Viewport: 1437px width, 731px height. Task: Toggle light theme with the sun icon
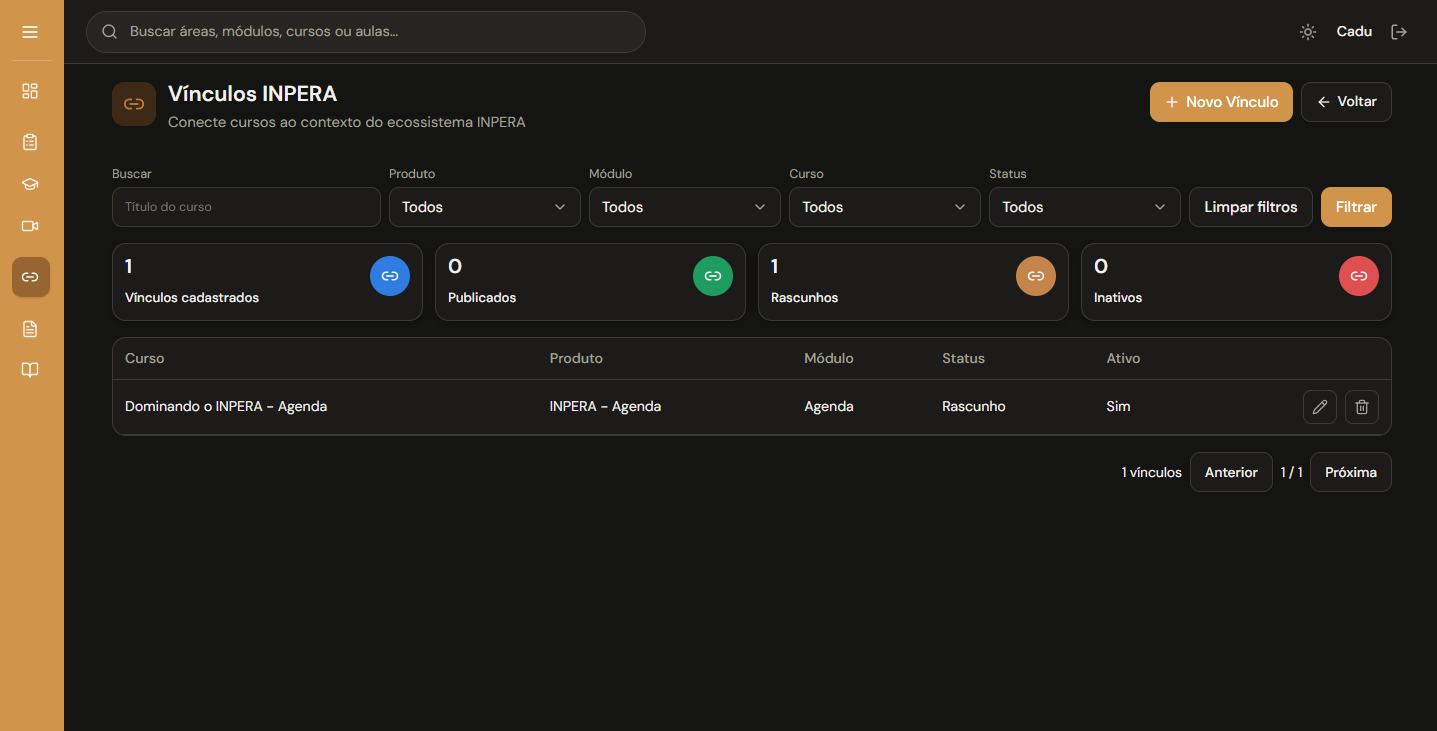tap(1308, 32)
